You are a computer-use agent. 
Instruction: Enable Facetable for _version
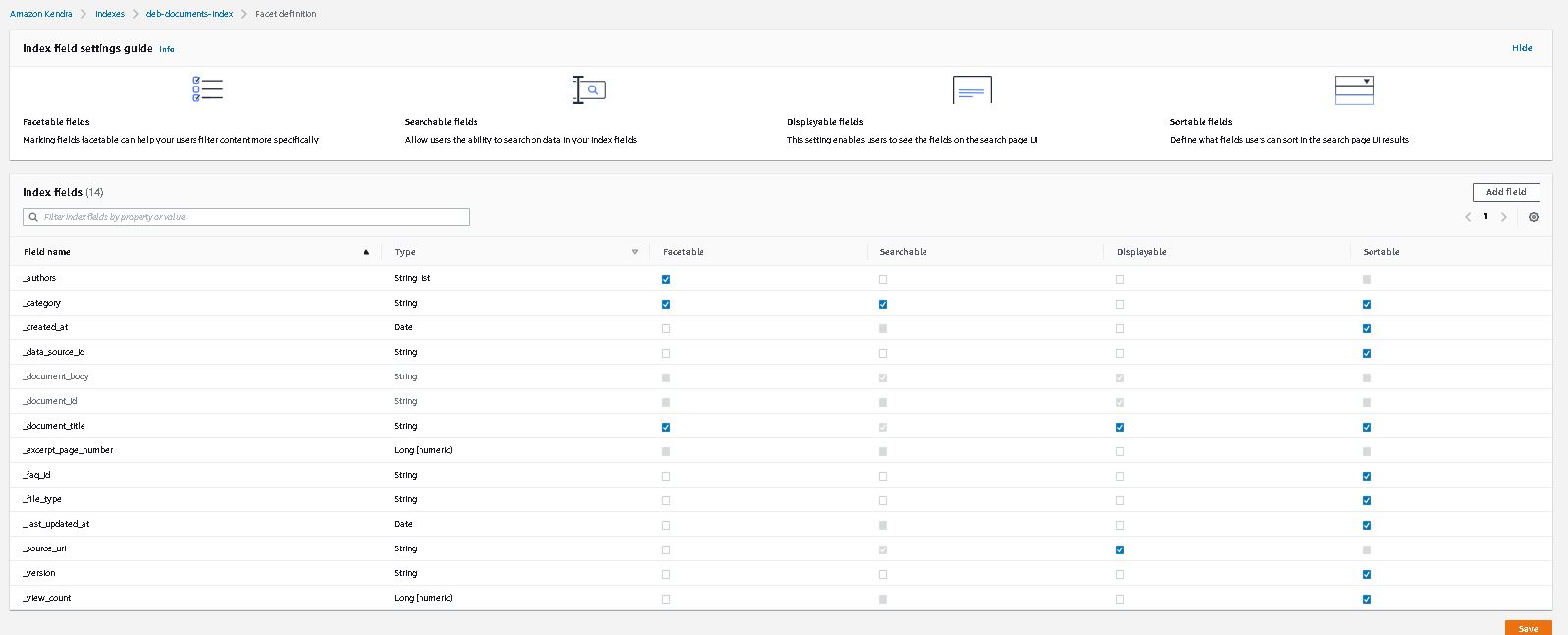(x=666, y=574)
